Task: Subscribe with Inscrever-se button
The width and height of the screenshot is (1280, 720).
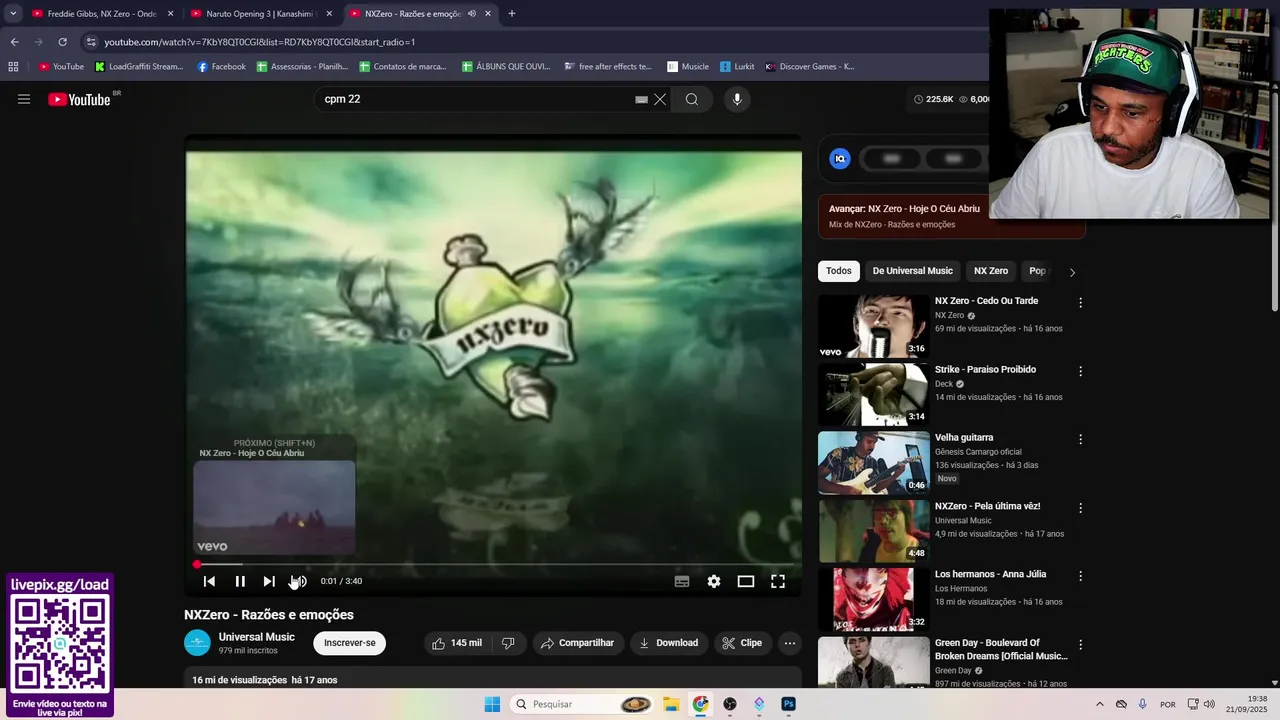Action: pos(350,643)
